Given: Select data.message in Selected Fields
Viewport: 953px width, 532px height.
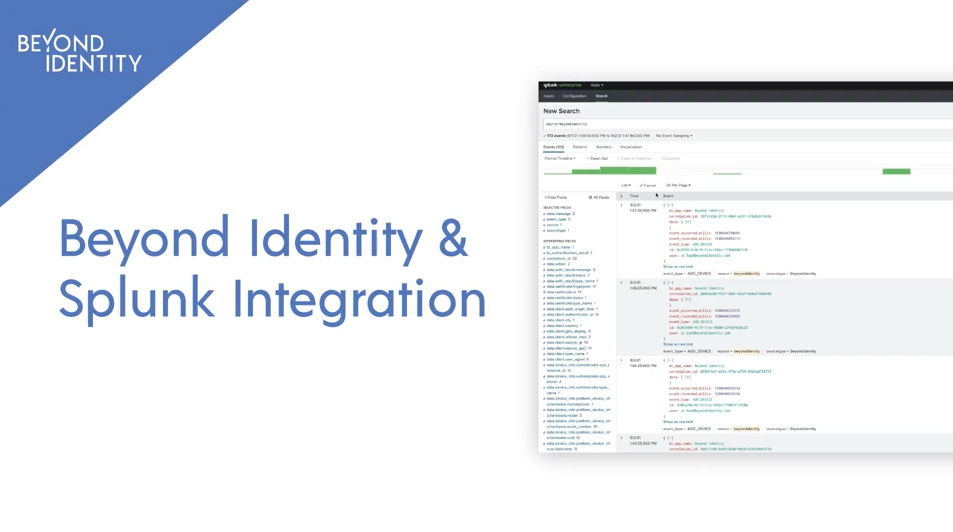Looking at the screenshot, I should pyautogui.click(x=559, y=214).
